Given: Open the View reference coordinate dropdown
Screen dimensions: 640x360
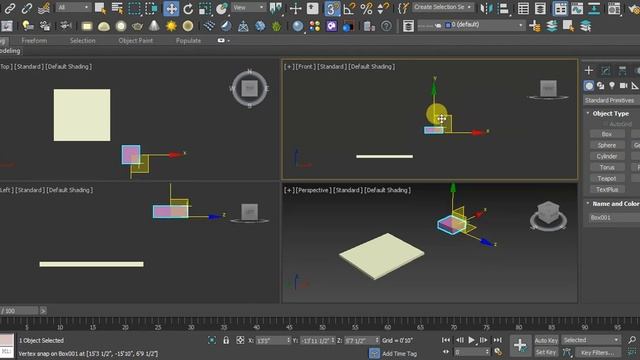Looking at the screenshot, I should [x=249, y=7].
